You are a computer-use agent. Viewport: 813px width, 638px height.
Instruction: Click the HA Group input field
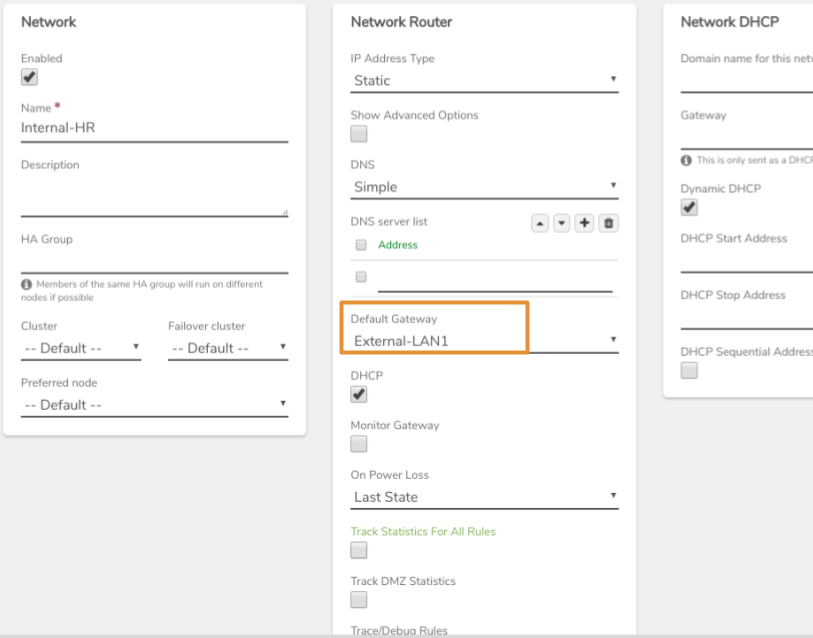click(x=155, y=261)
